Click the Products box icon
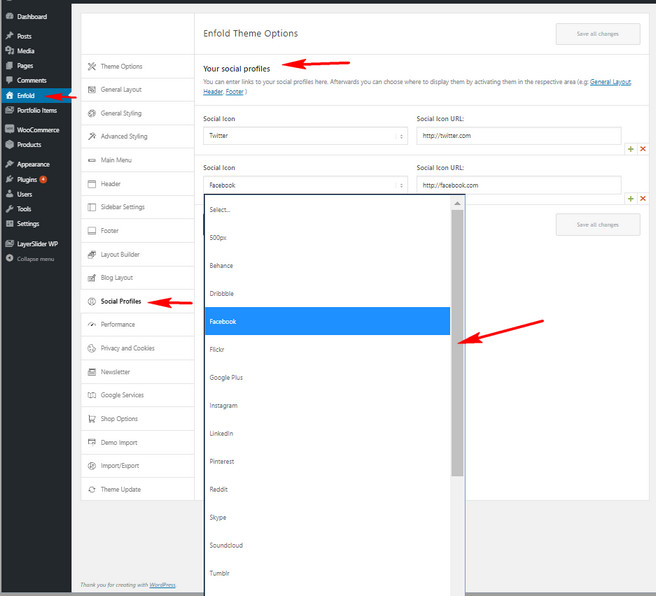The height and width of the screenshot is (596, 656). pos(10,144)
